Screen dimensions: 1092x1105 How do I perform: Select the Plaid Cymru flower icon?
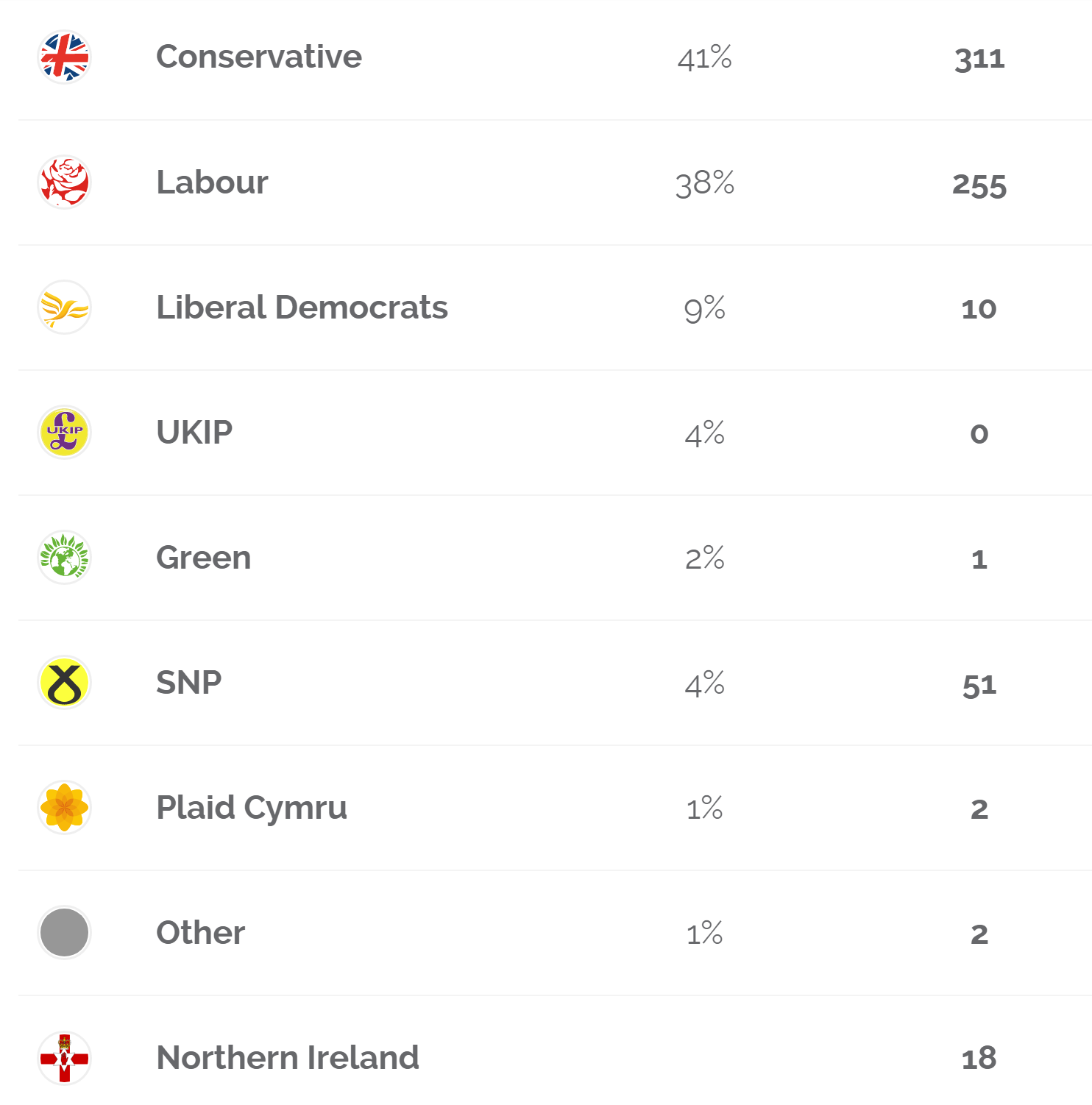[x=65, y=808]
